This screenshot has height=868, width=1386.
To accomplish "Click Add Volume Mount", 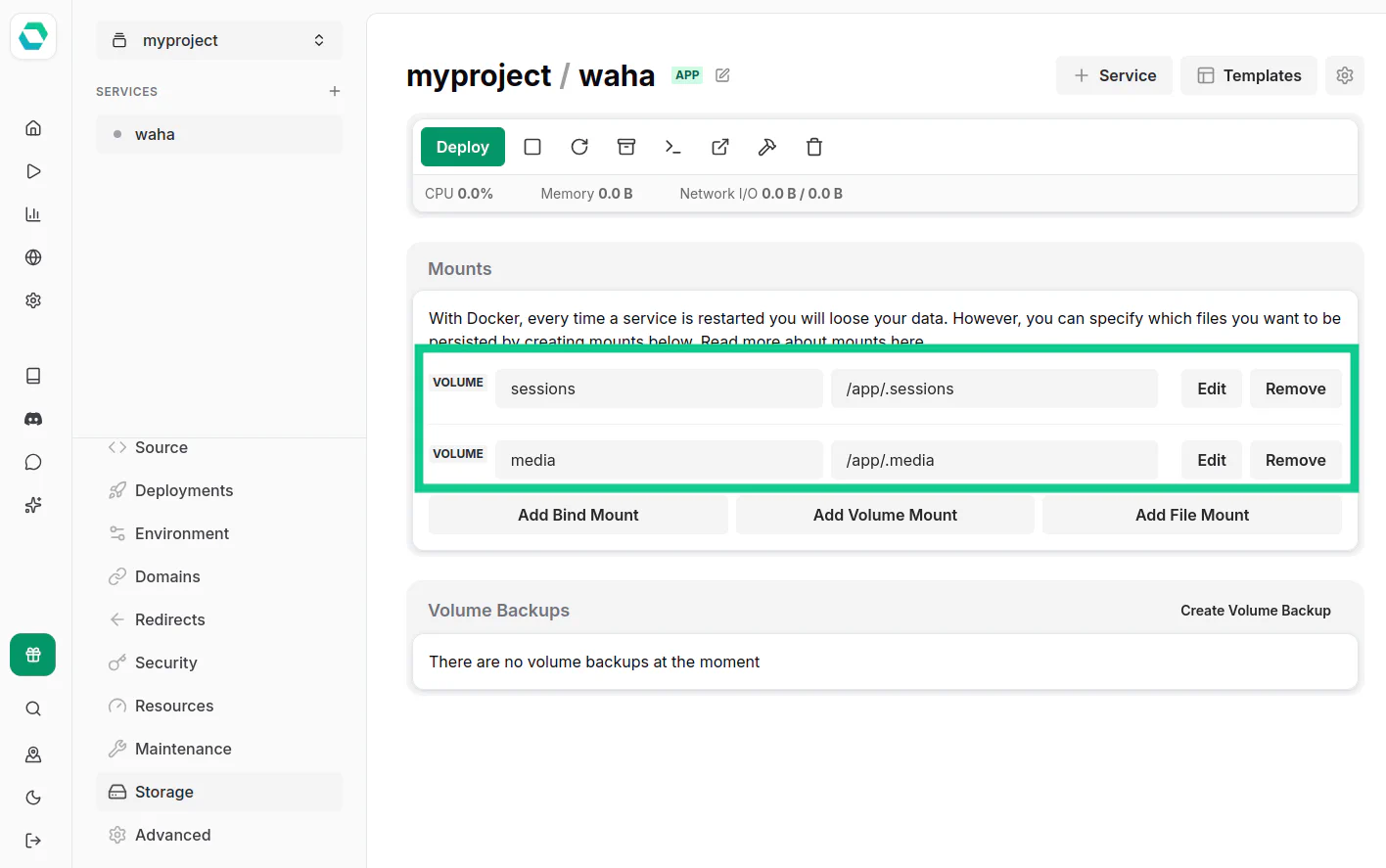I will click(x=885, y=515).
